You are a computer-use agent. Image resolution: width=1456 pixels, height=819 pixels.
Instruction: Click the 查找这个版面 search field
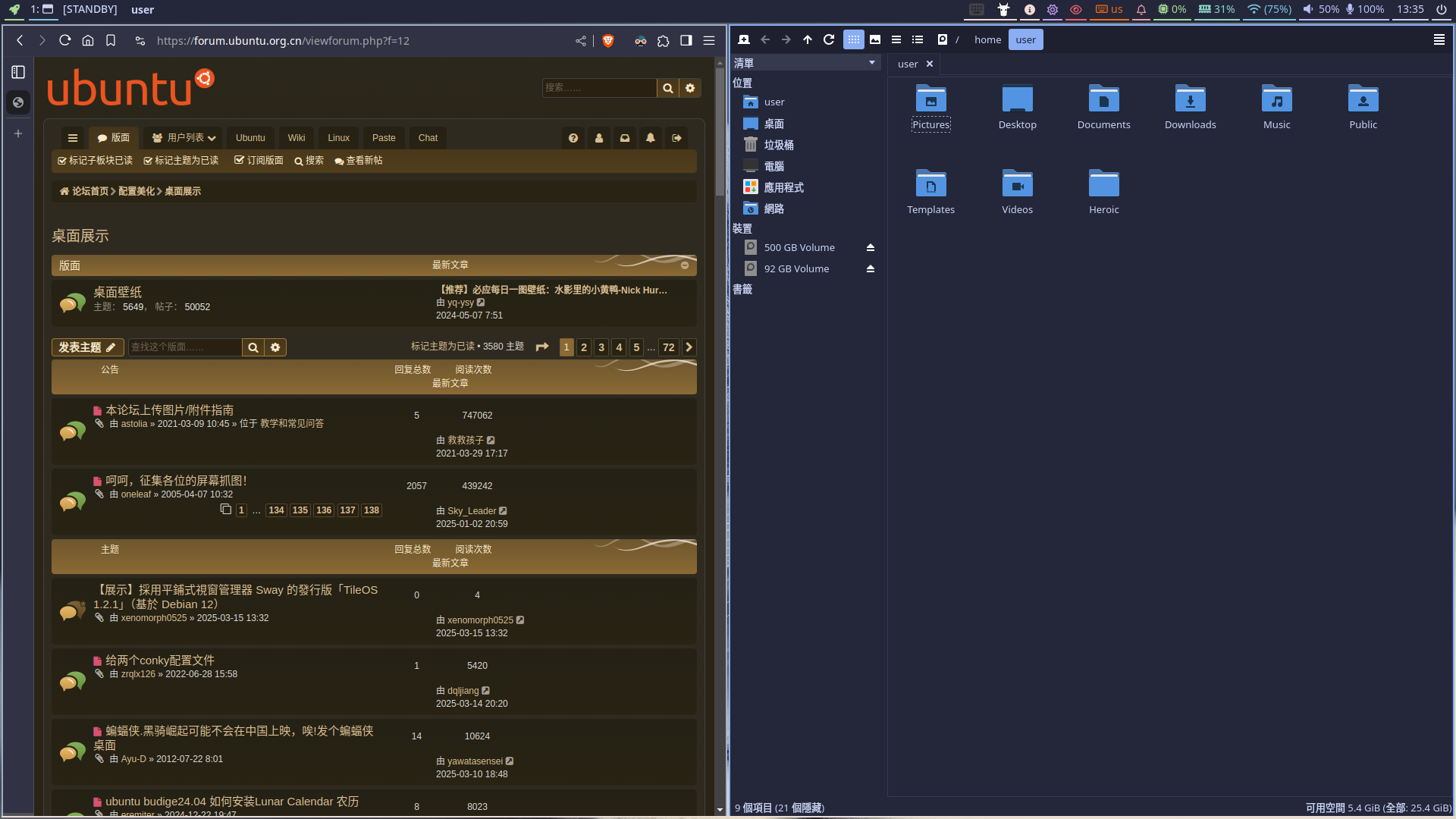[185, 347]
